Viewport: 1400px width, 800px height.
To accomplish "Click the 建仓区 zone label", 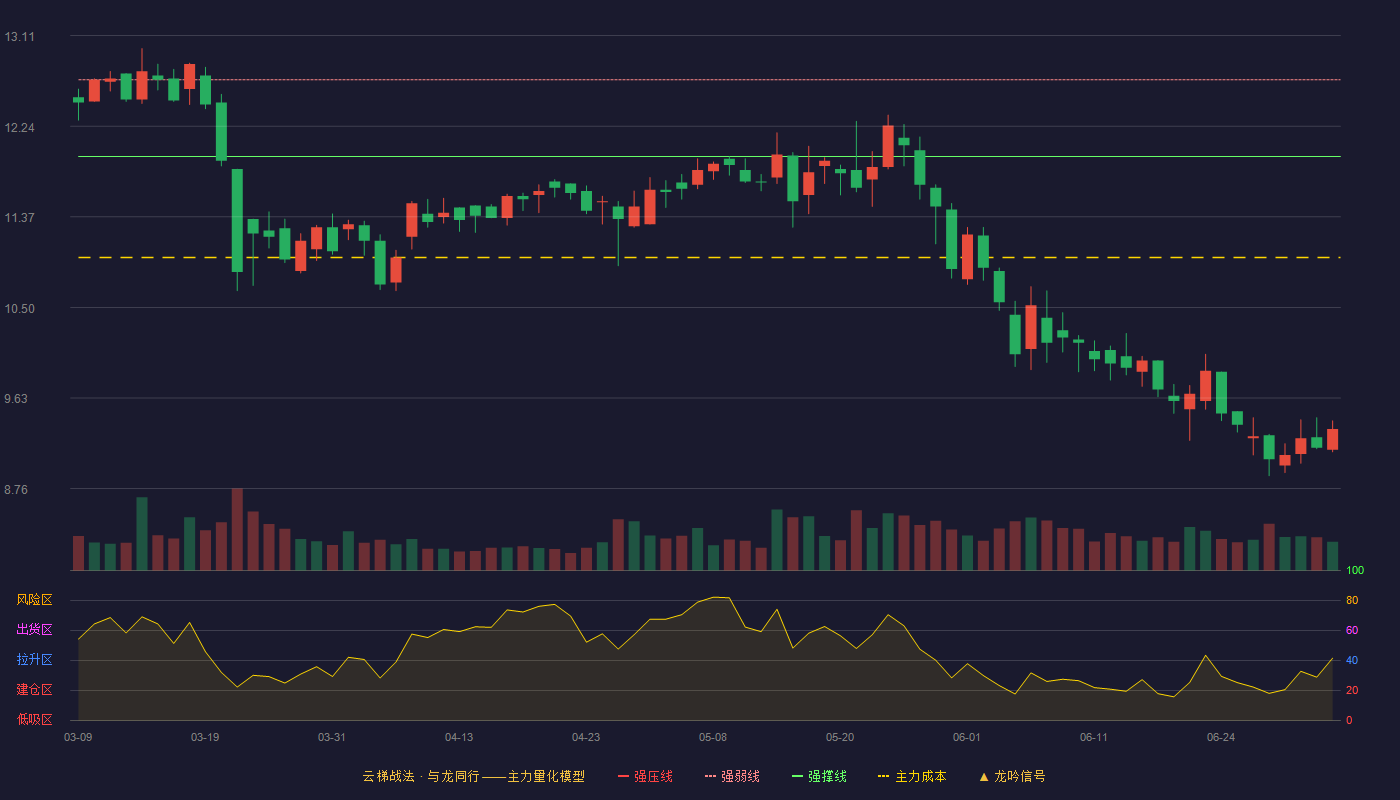I will [x=34, y=690].
